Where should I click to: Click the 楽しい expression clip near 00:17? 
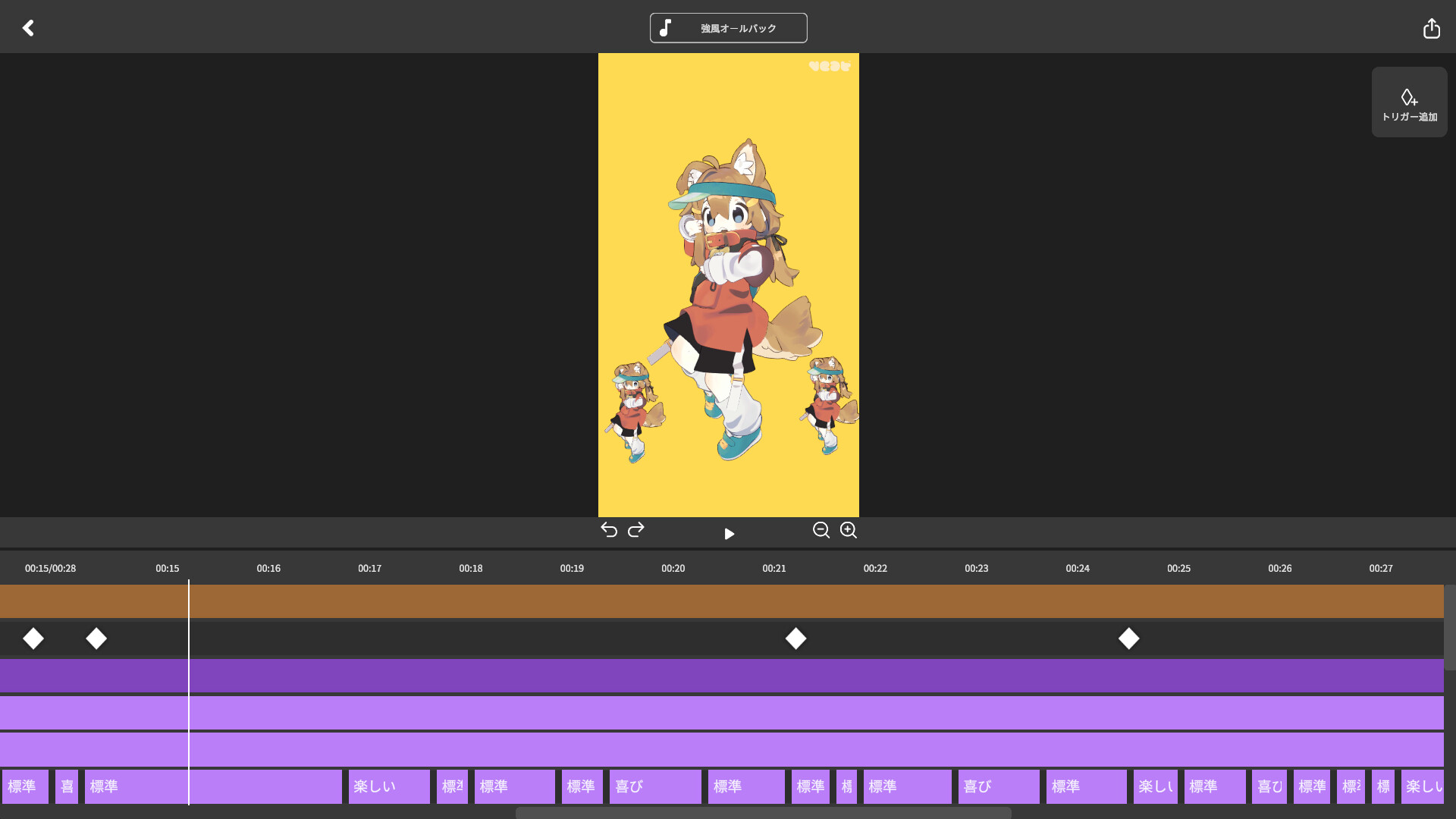[x=389, y=786]
